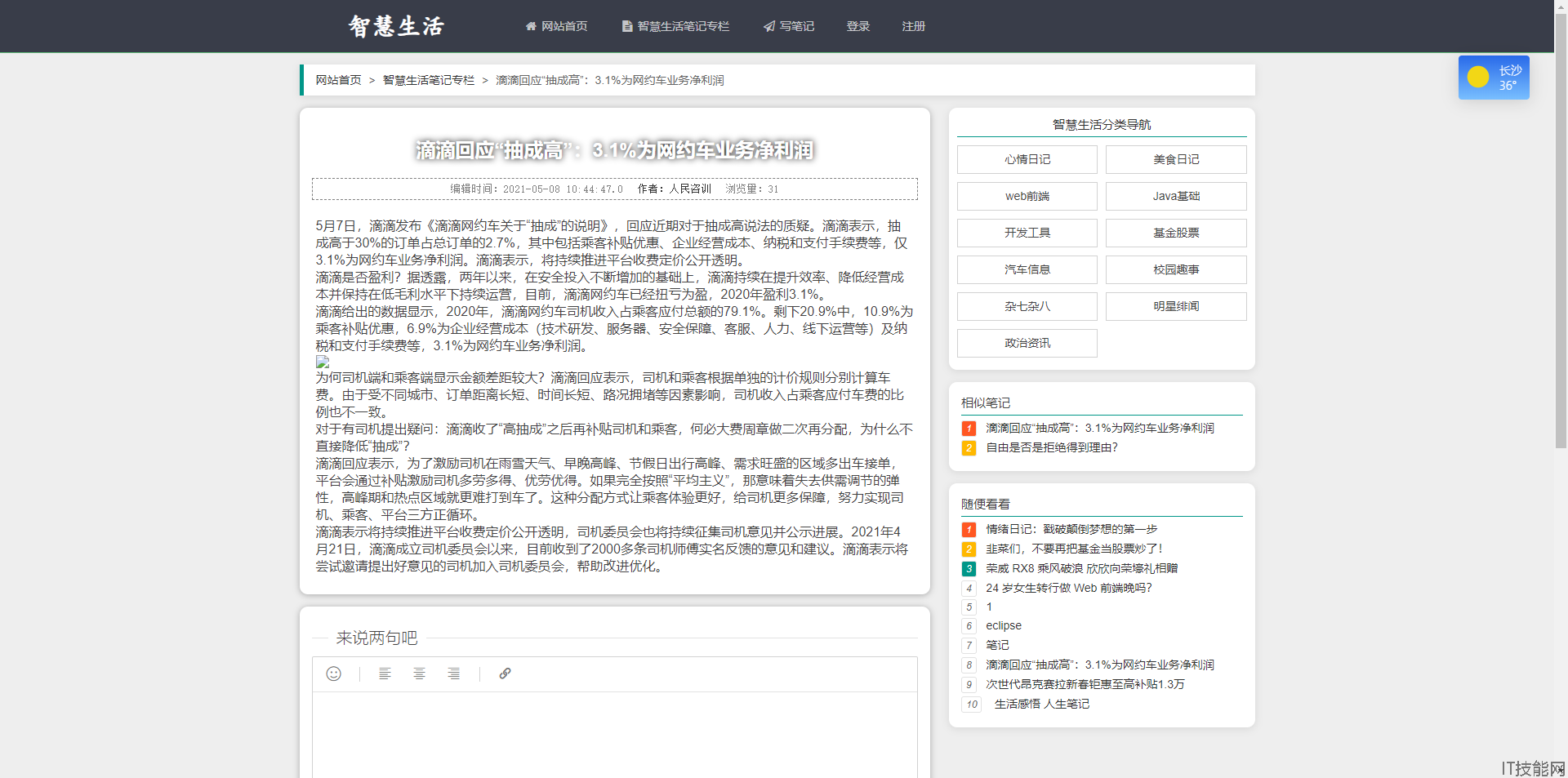Open the web前端 category
Viewport: 1568px width, 778px height.
1027,196
